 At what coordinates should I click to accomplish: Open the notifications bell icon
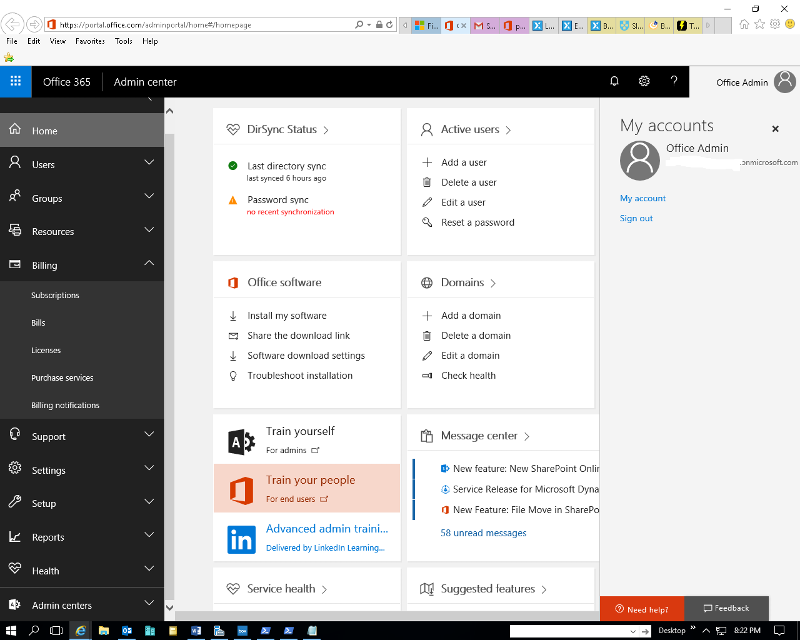point(614,81)
